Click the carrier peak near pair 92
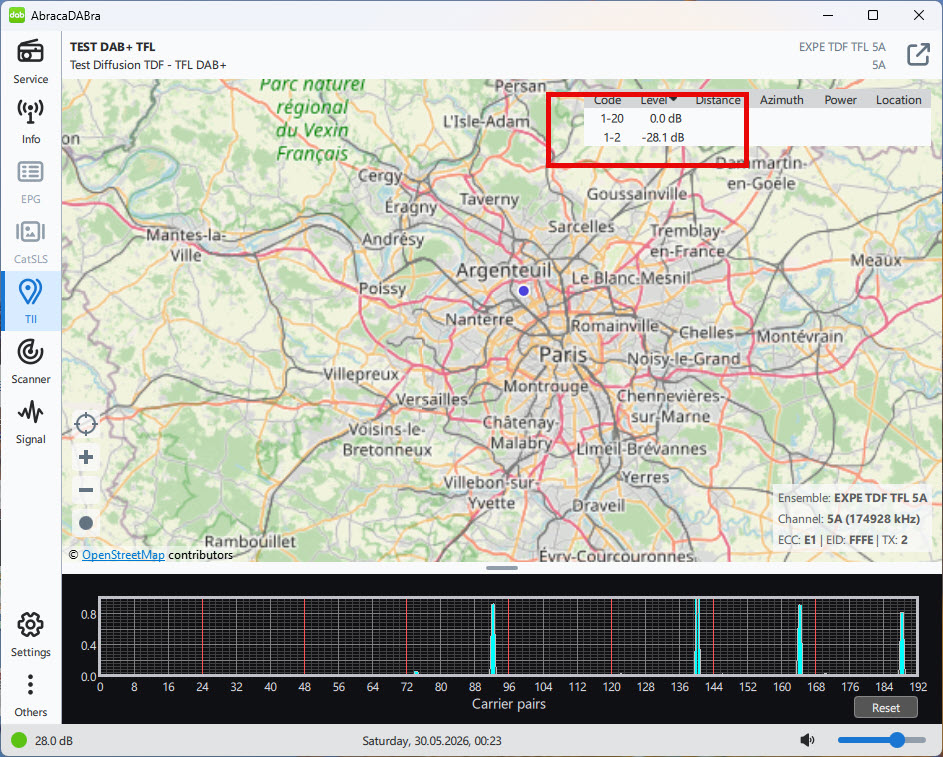 pos(493,639)
